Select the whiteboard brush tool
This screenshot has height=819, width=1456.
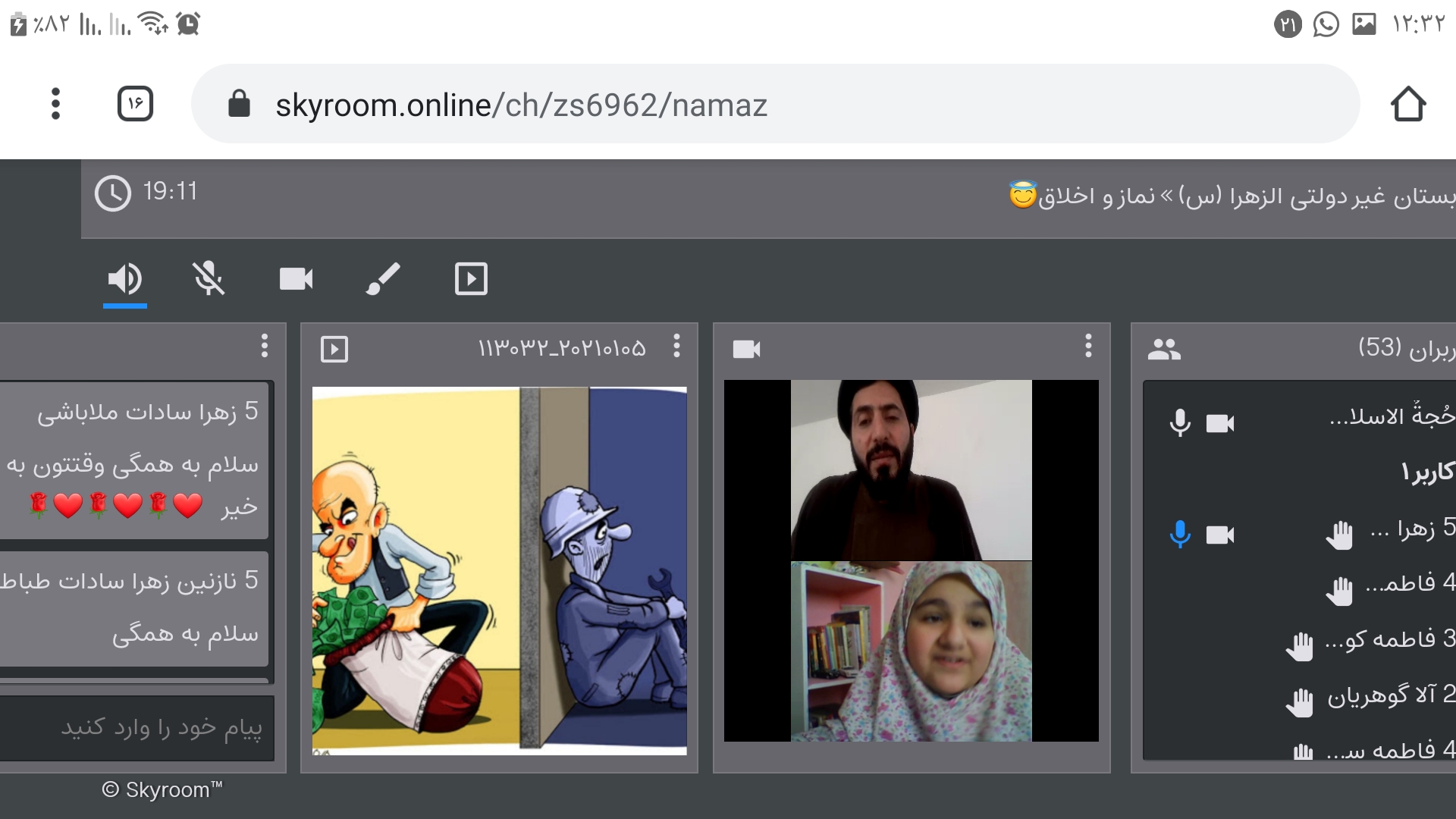coord(383,279)
